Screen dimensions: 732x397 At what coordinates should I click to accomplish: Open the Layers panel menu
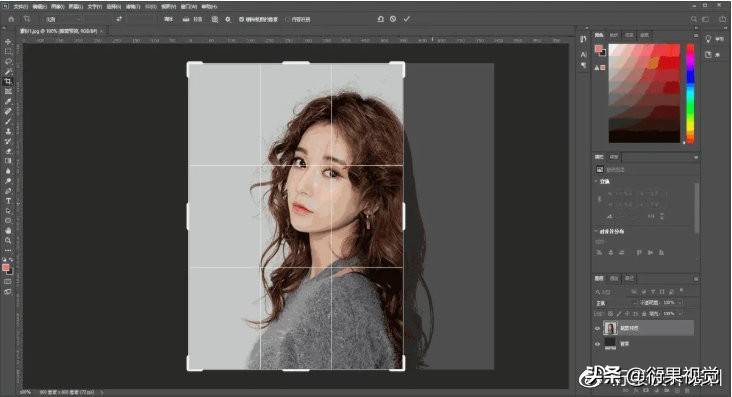pyautogui.click(x=696, y=278)
